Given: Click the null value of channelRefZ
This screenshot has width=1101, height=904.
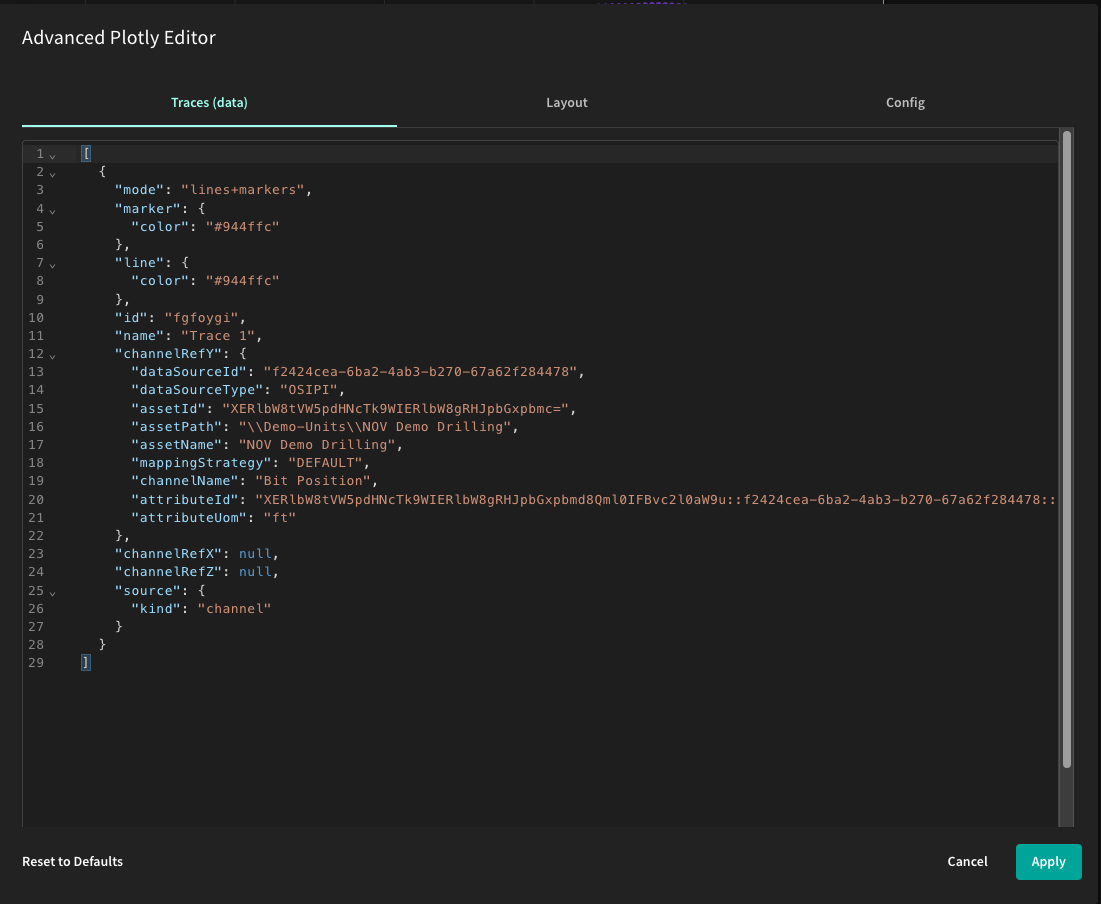Looking at the screenshot, I should [255, 572].
